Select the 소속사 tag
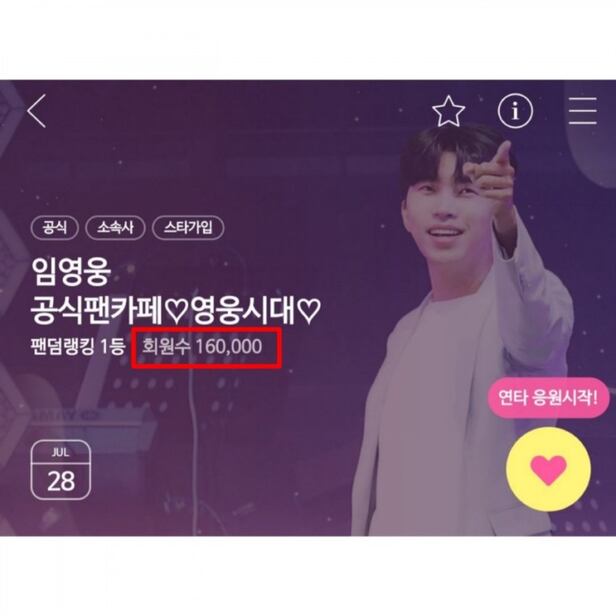The width and height of the screenshot is (616, 616). tap(116, 227)
